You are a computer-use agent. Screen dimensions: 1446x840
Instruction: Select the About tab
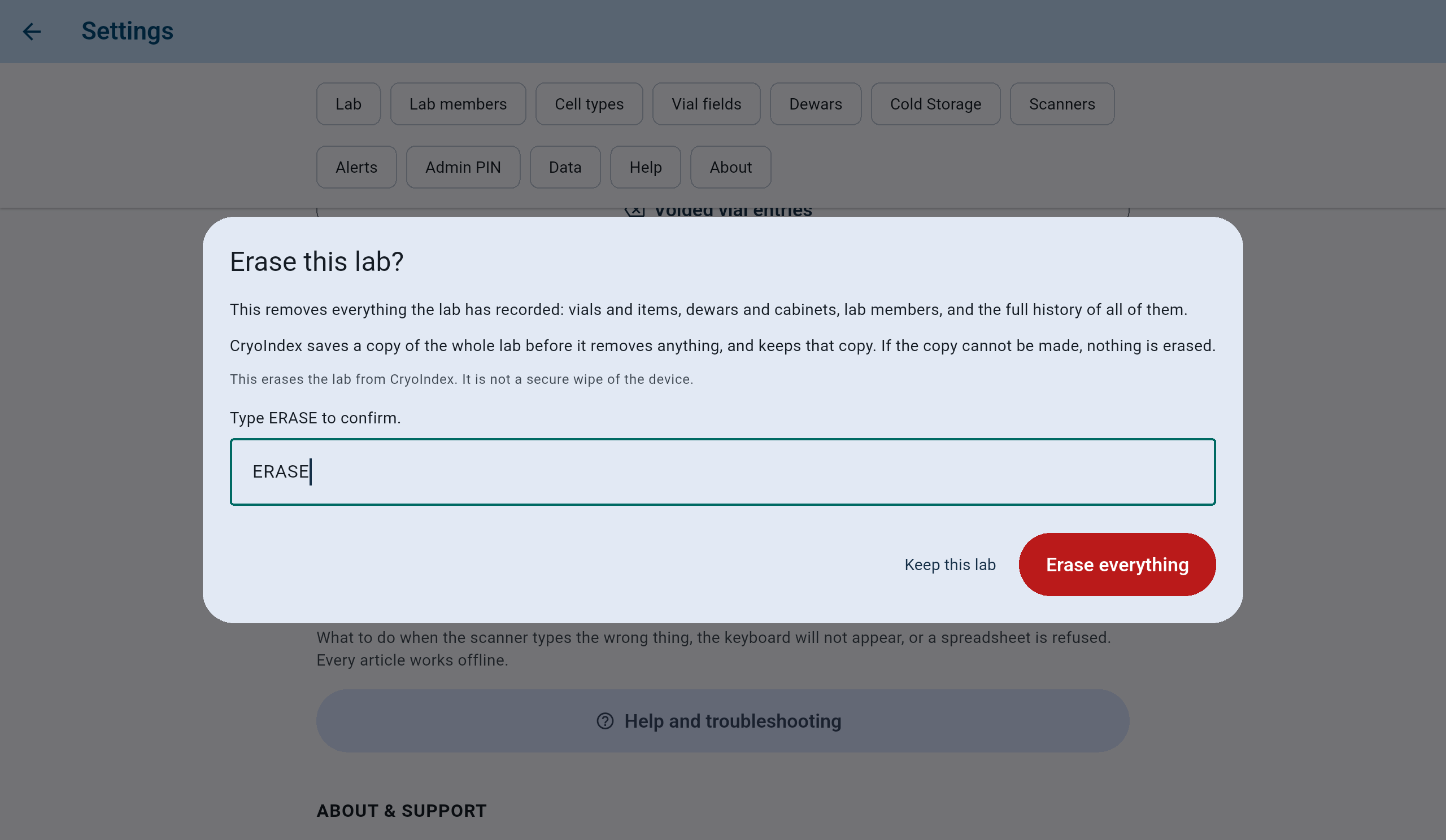tap(730, 167)
